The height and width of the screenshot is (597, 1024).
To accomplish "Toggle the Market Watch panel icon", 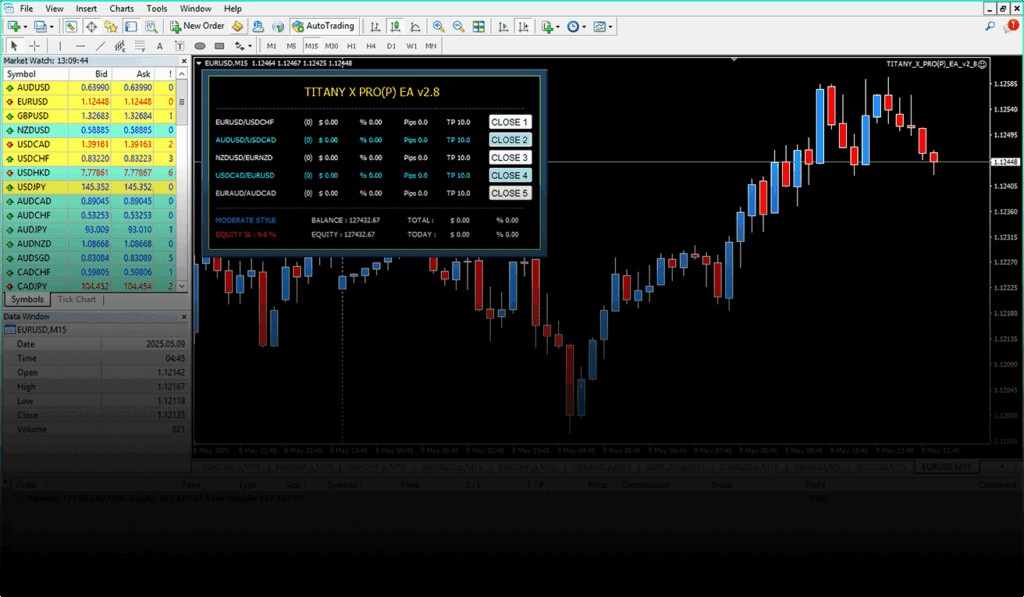I will pos(71,27).
